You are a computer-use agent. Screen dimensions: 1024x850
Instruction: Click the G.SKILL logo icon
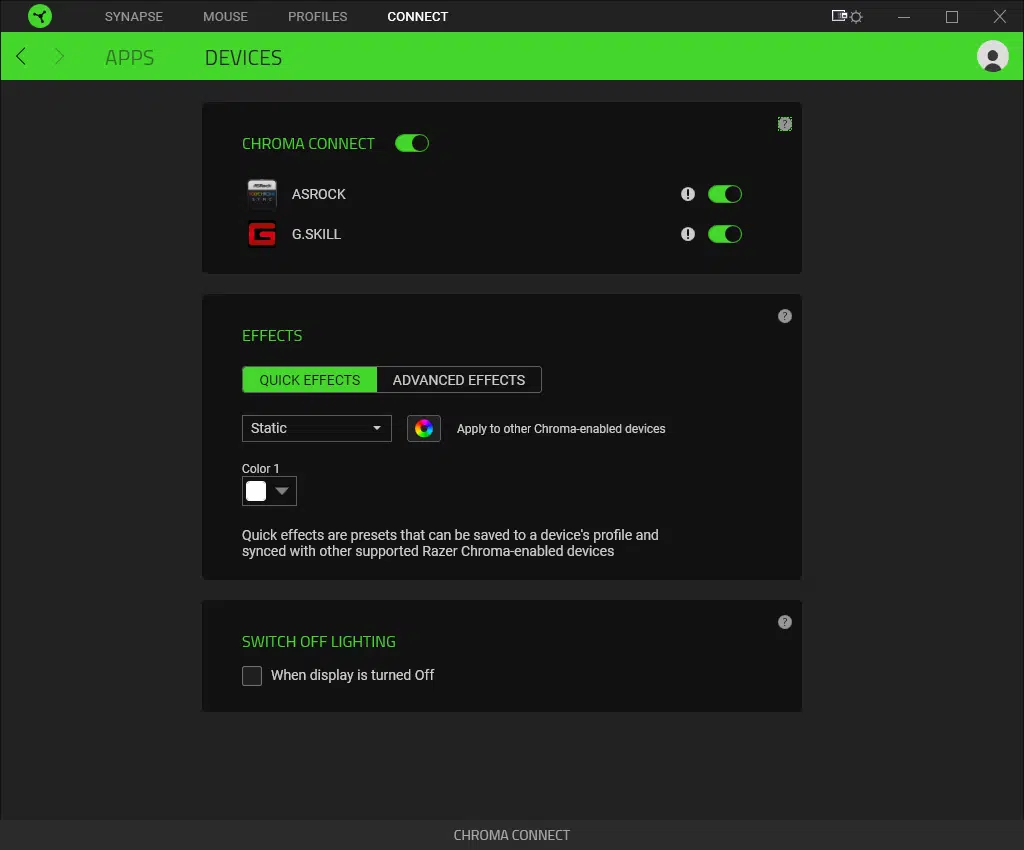262,234
